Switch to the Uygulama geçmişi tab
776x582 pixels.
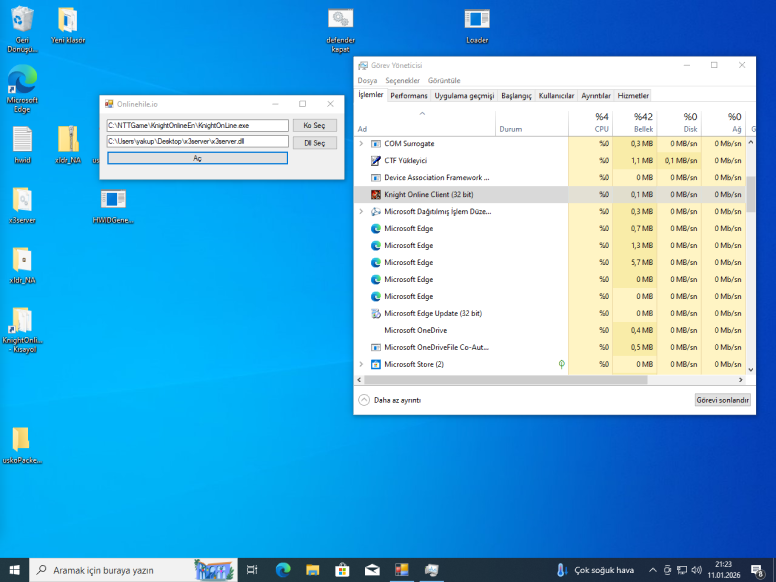[464, 96]
